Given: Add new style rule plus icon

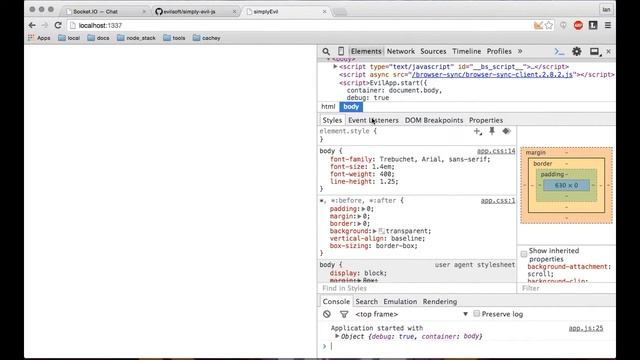Looking at the screenshot, I should pyautogui.click(x=477, y=131).
